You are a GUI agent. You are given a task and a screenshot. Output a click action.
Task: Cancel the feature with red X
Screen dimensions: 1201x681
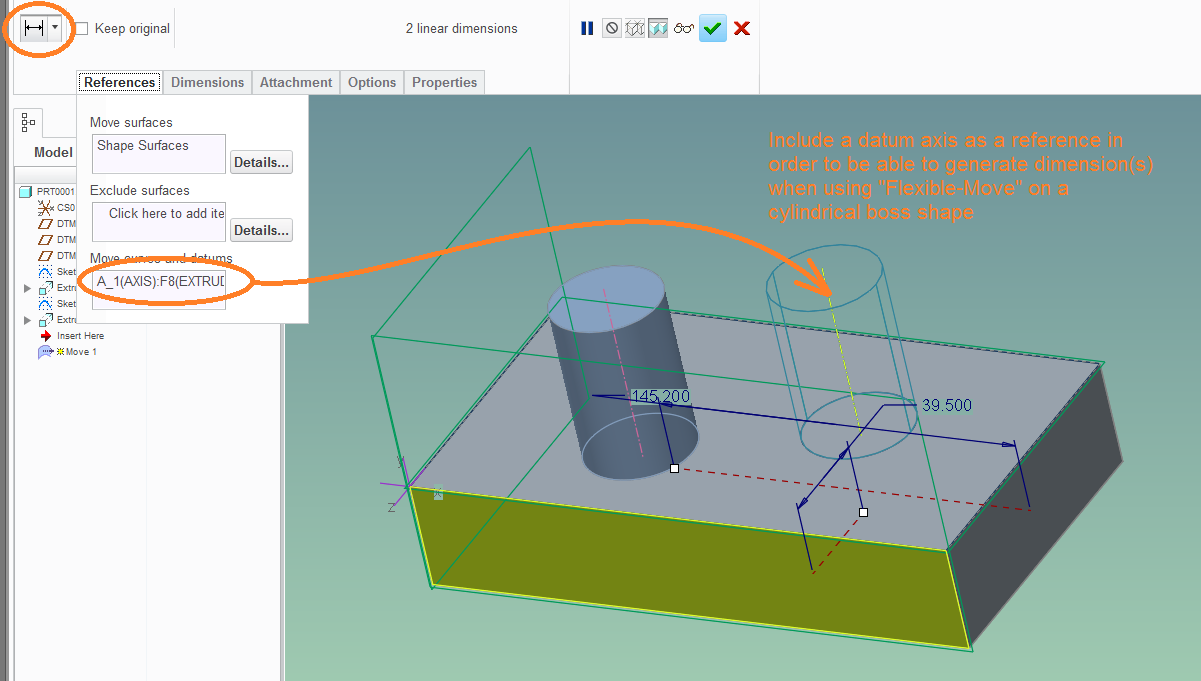(x=742, y=29)
